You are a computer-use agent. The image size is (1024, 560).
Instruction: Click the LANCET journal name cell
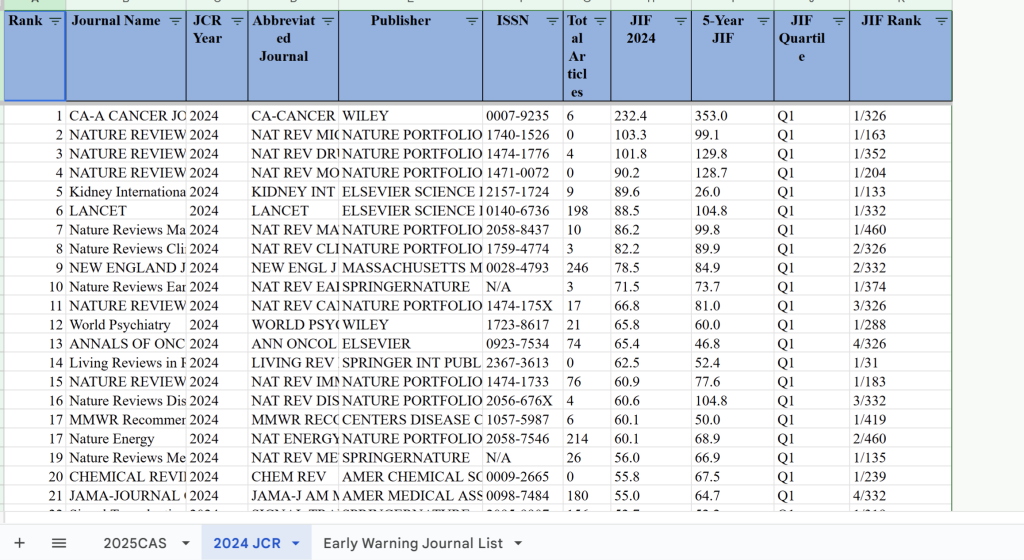126,211
